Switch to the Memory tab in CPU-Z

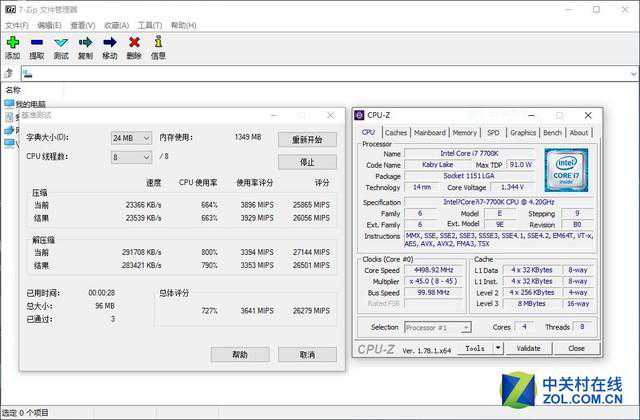pyautogui.click(x=465, y=132)
